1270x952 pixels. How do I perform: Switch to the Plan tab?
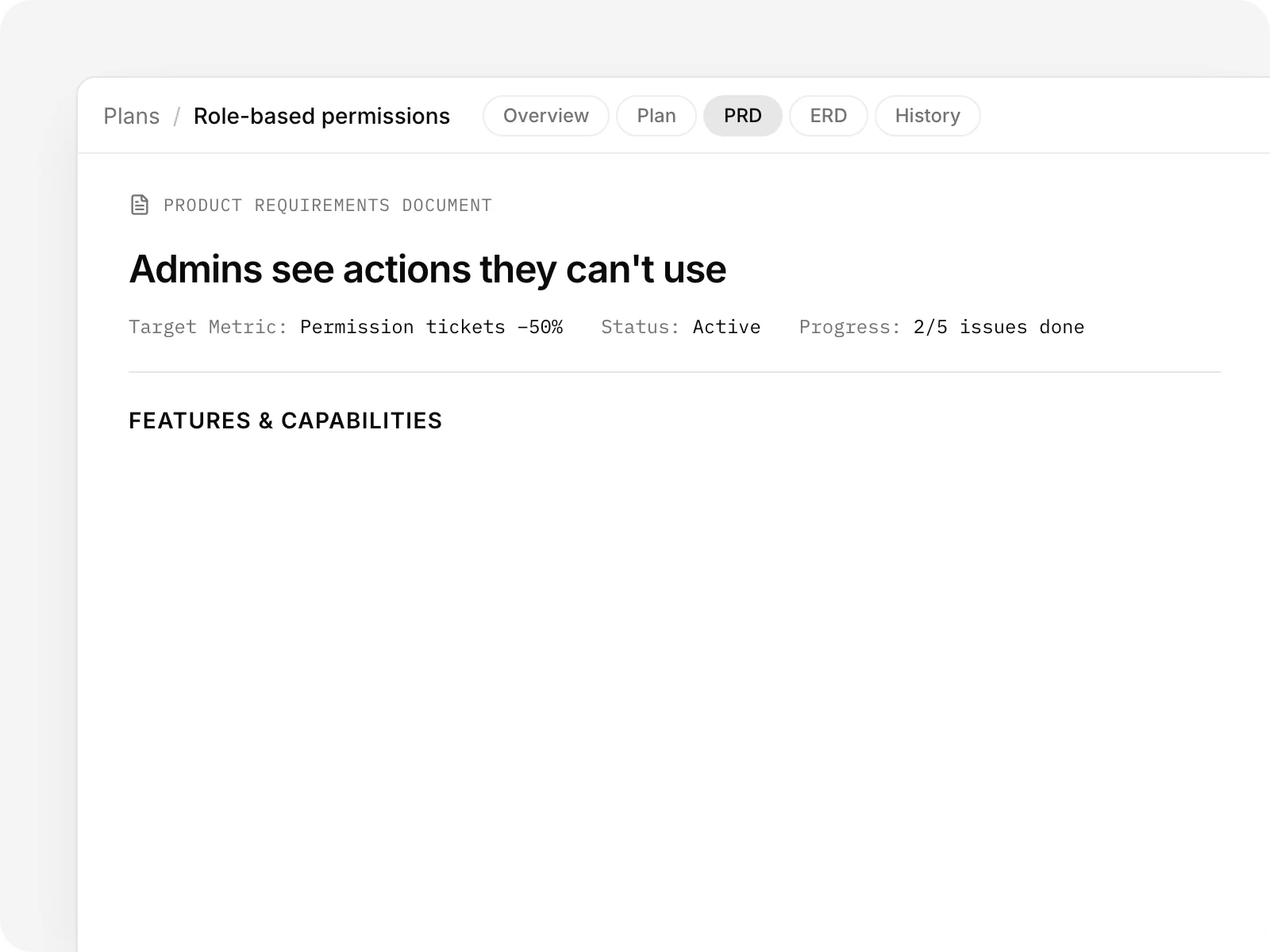[656, 116]
